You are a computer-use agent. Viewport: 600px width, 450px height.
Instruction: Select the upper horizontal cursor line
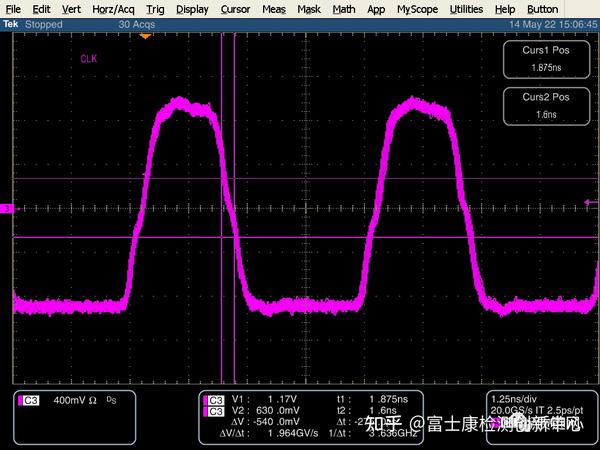tap(306, 179)
